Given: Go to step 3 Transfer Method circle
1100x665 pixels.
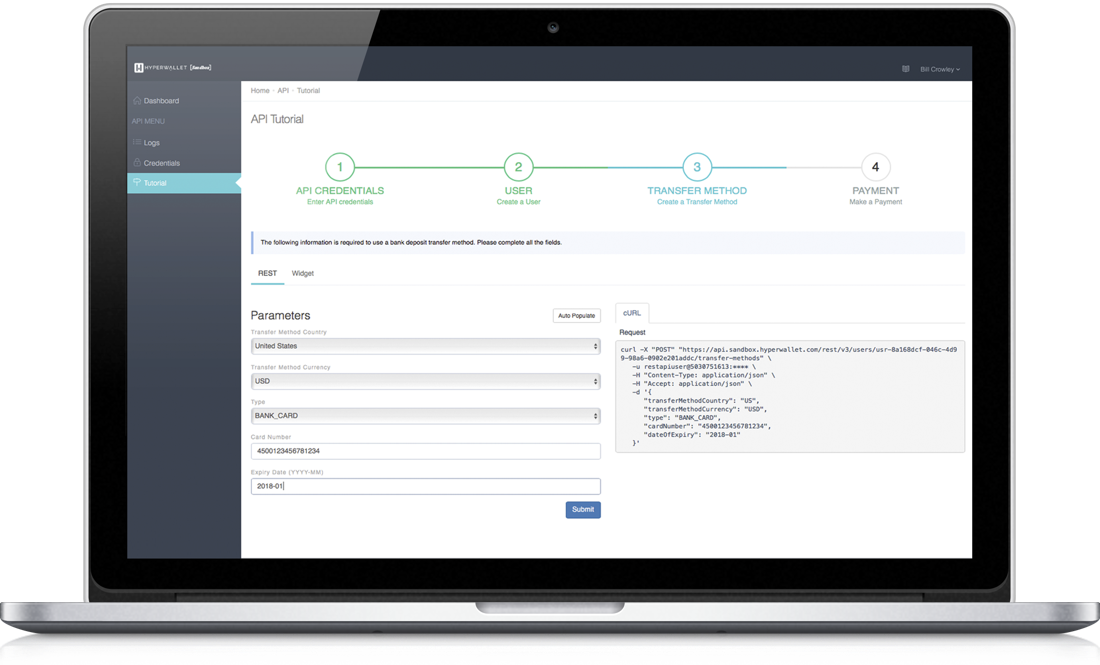Looking at the screenshot, I should 697,167.
